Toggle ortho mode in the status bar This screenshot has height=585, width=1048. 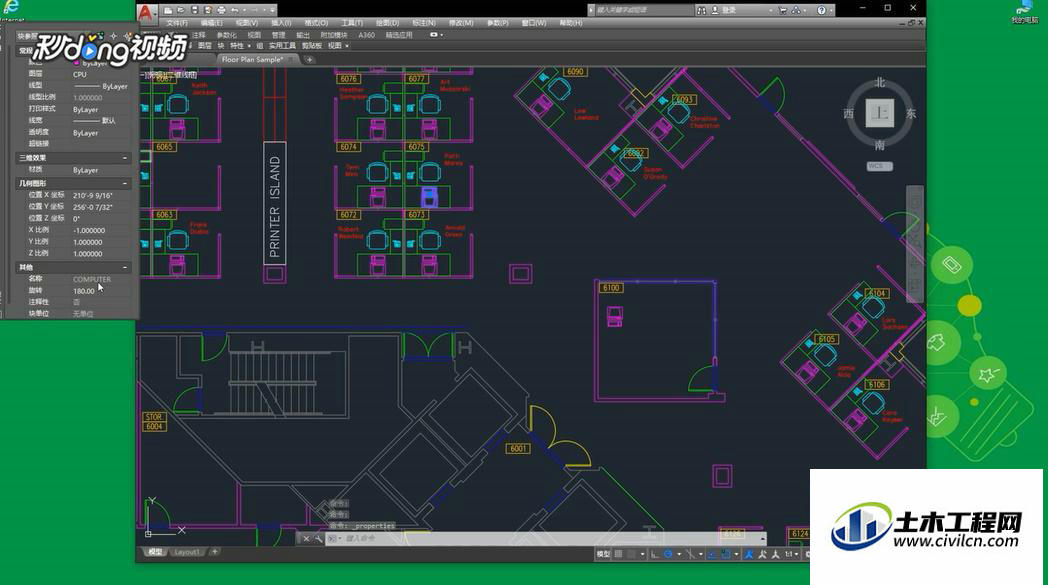click(655, 554)
